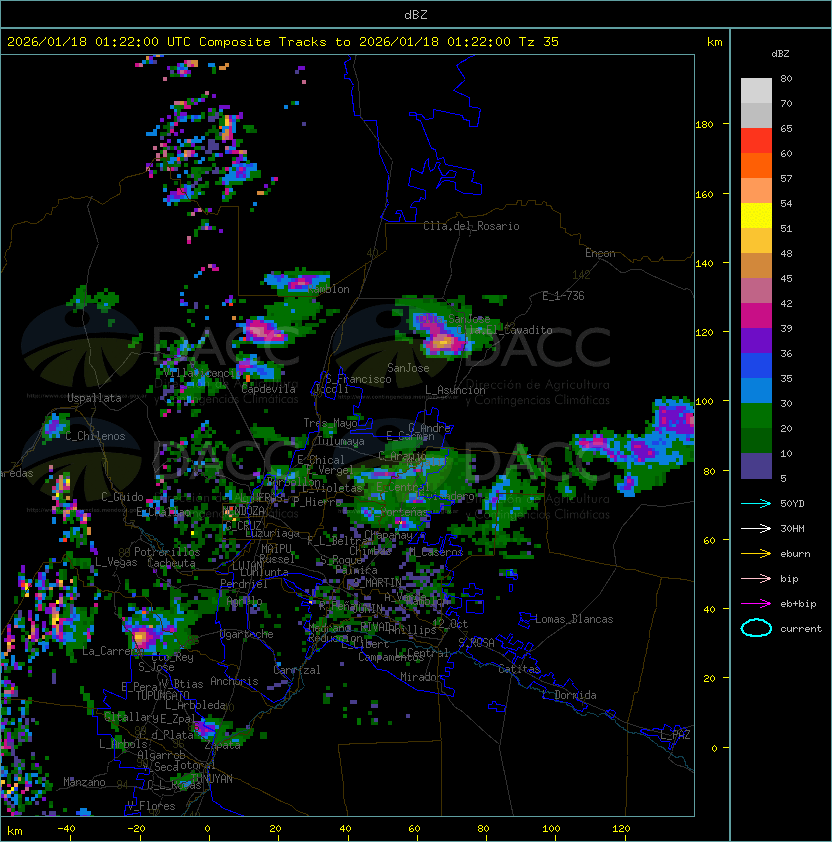Click the 'TUNUYAN' map label
Screen dimensions: 832x842
pyautogui.click(x=212, y=779)
